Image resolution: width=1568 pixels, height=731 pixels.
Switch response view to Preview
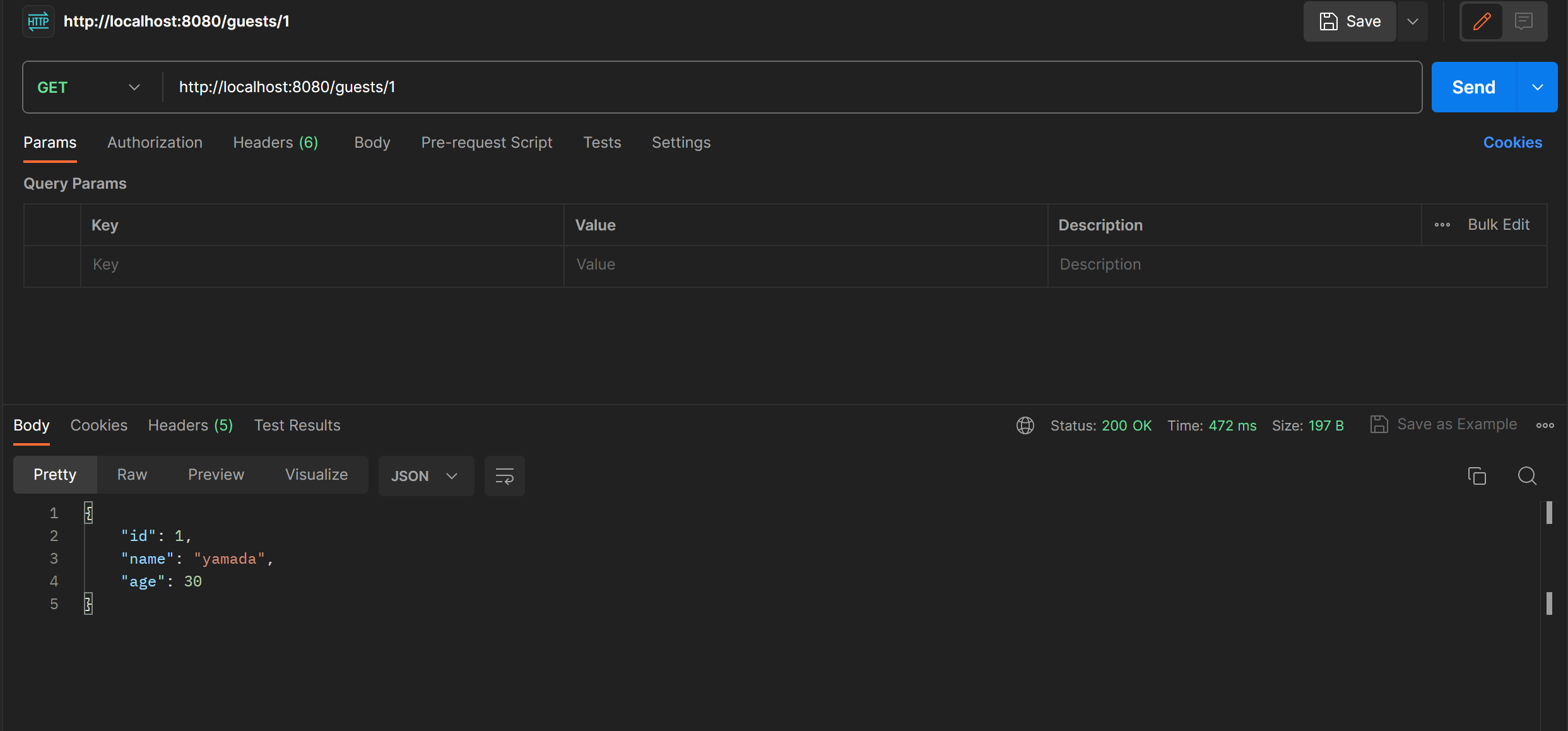(x=216, y=474)
